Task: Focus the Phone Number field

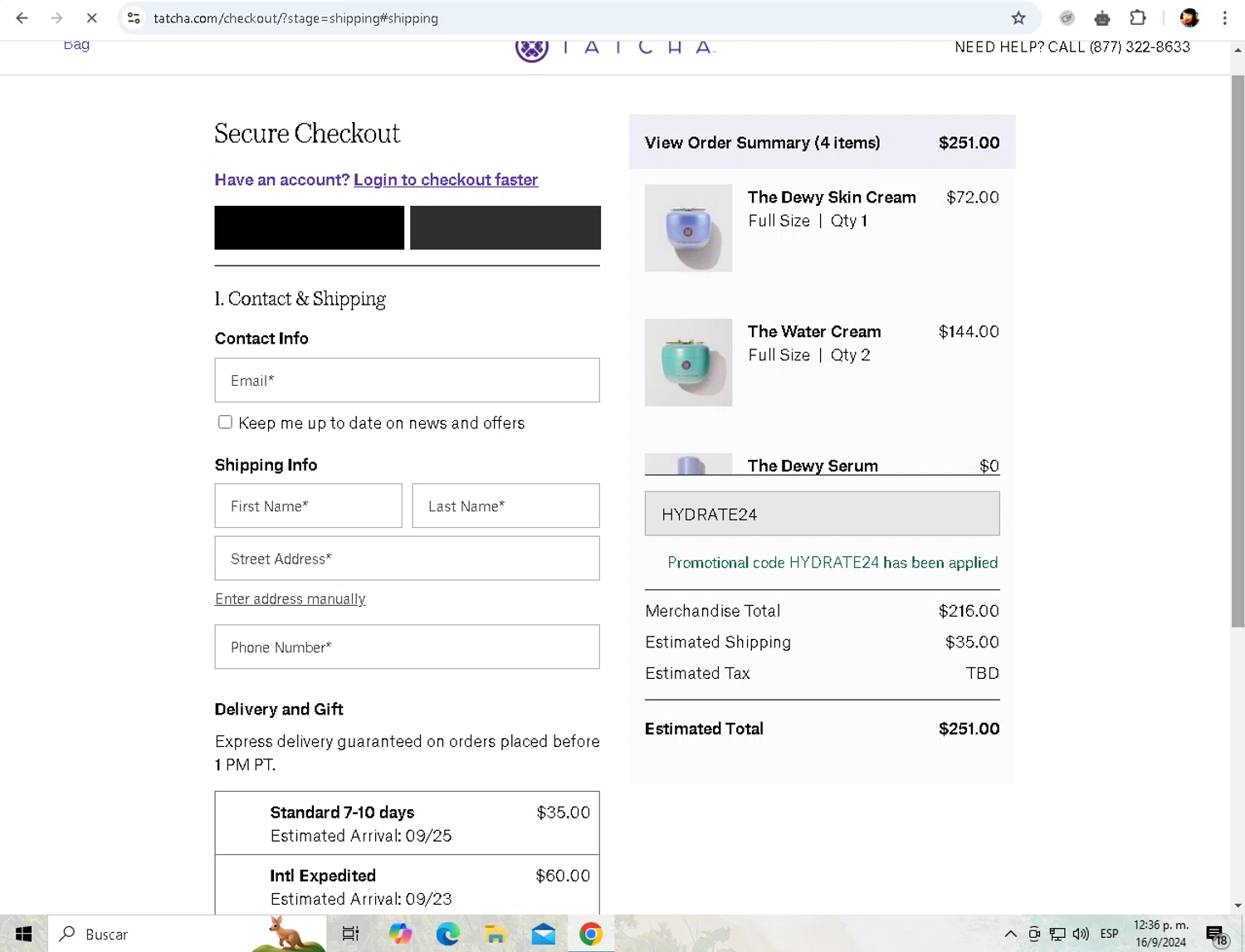Action: tap(407, 647)
